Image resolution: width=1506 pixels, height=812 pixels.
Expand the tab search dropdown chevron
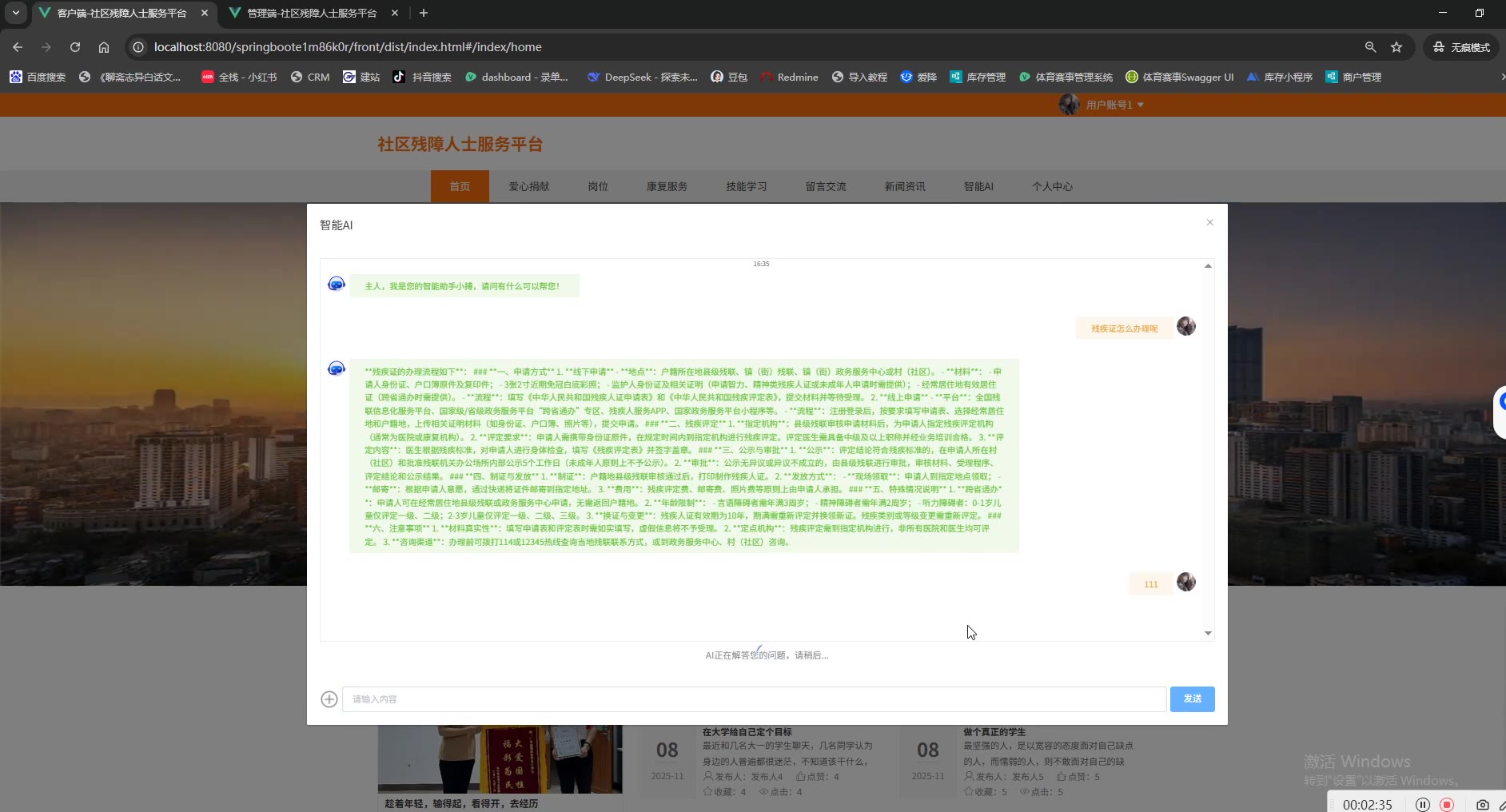(16, 13)
